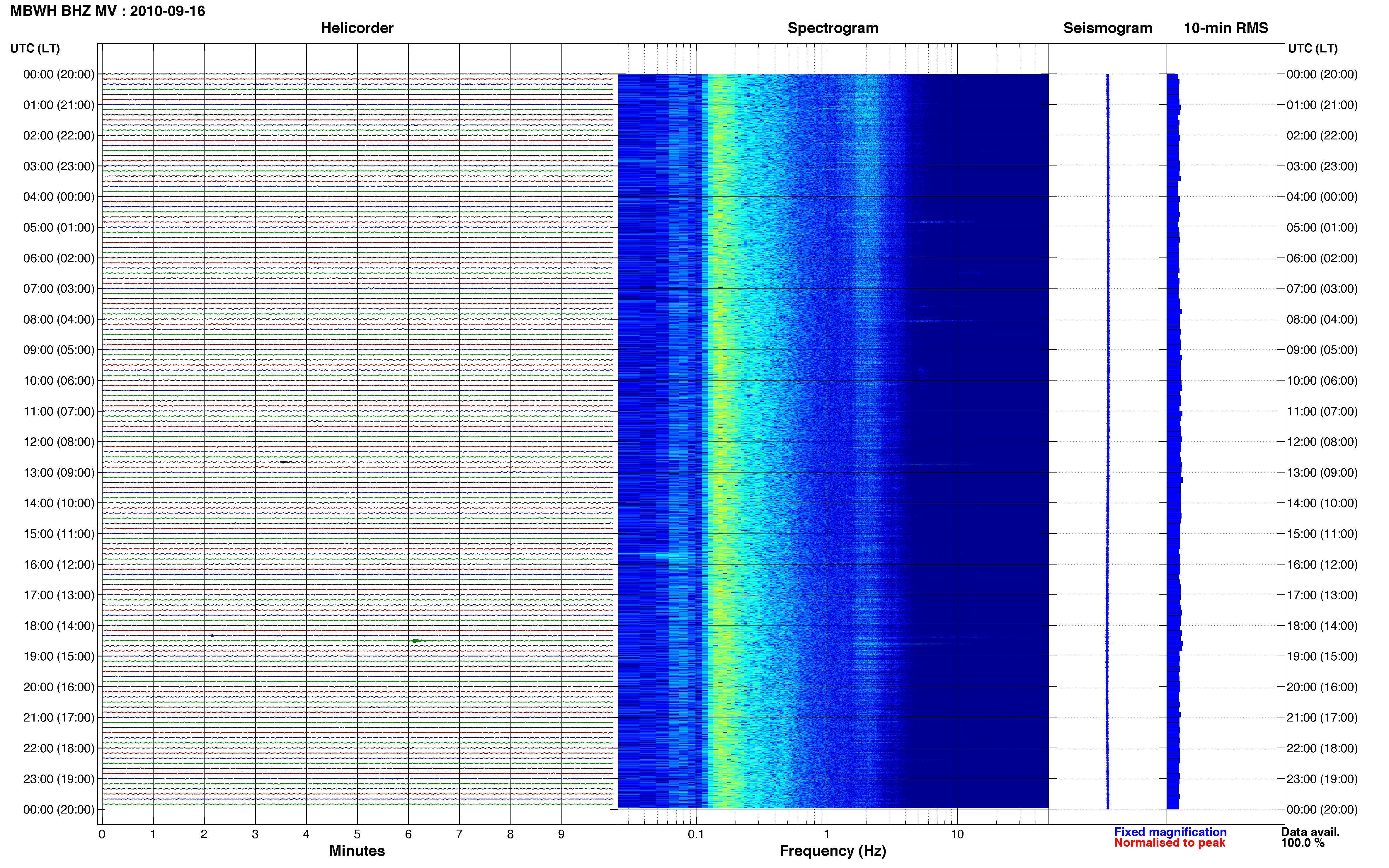Click the right '15:00 (11:00)' time label
This screenshot has width=1389, height=868.
coord(1322,534)
